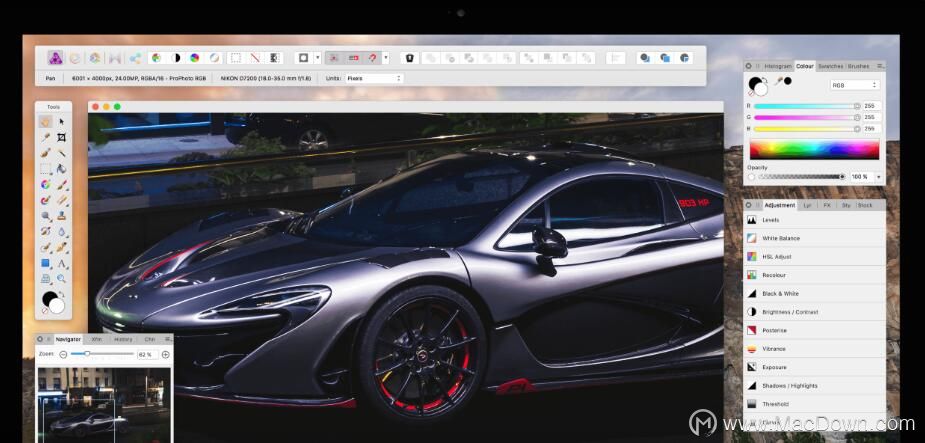Screen dimensions: 925x443
Task: Switch to the Export persona
Action: coord(135,58)
